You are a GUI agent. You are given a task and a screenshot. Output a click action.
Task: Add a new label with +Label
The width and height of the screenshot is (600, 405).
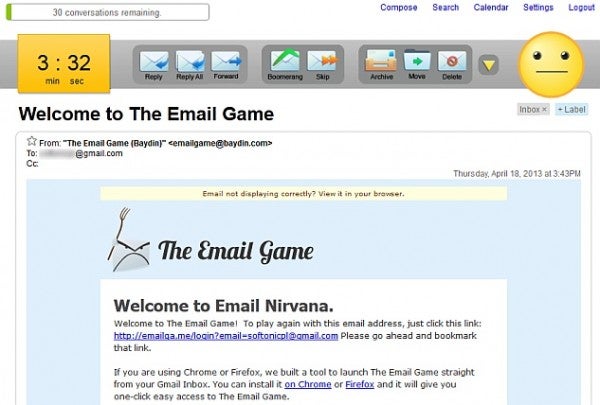click(572, 109)
